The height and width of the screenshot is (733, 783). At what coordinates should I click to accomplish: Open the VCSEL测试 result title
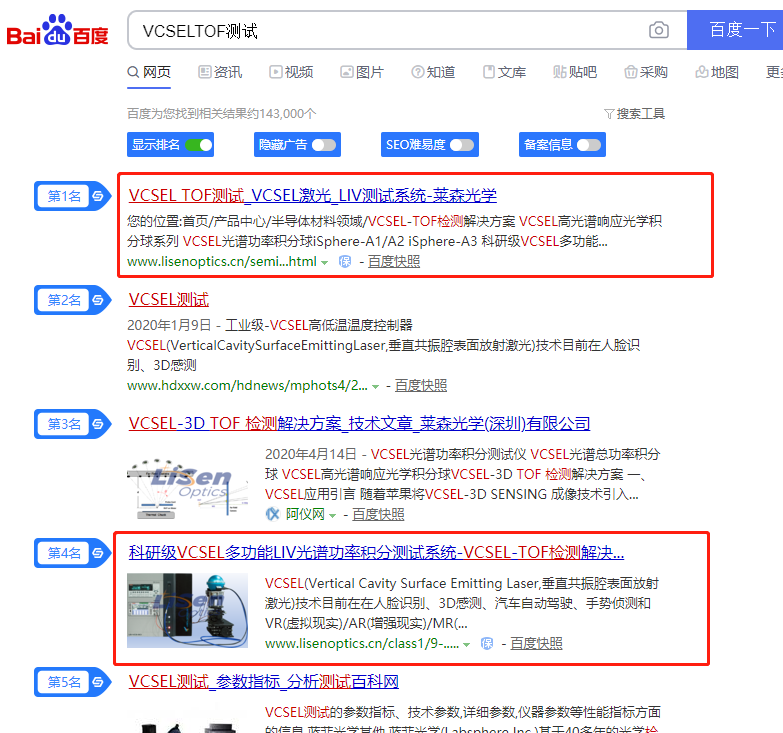tap(169, 300)
